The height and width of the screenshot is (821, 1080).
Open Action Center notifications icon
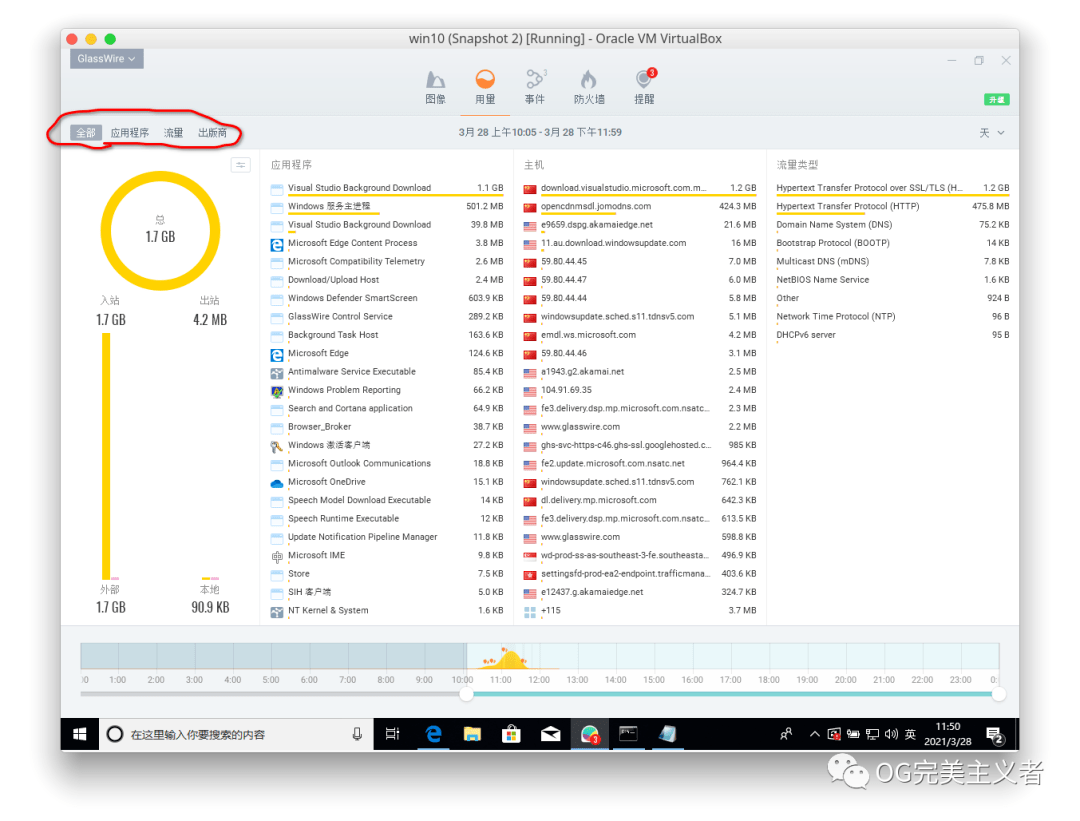(995, 735)
